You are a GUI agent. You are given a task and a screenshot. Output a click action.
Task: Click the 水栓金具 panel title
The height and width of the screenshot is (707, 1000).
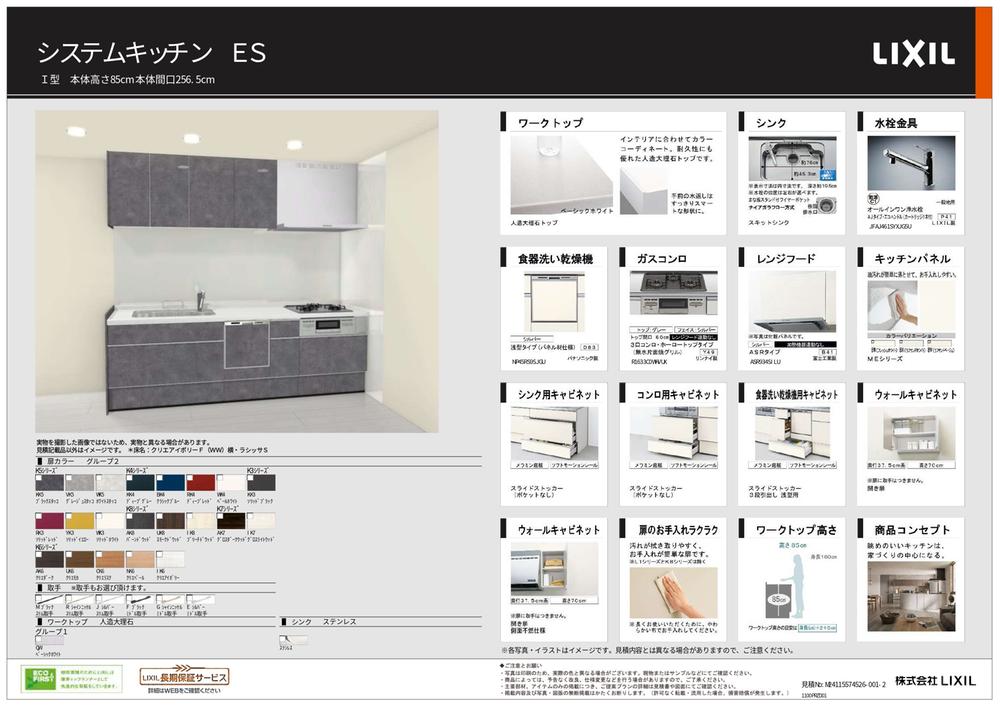tap(895, 123)
